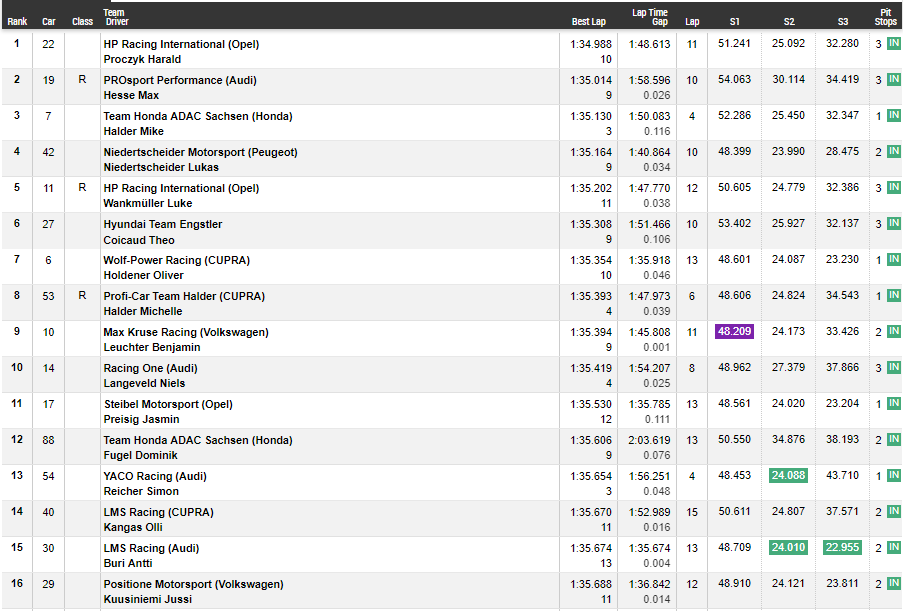Screen dimensions: 903x611
Task: Click the IN badge in Proczyk Harald's row
Action: (894, 43)
